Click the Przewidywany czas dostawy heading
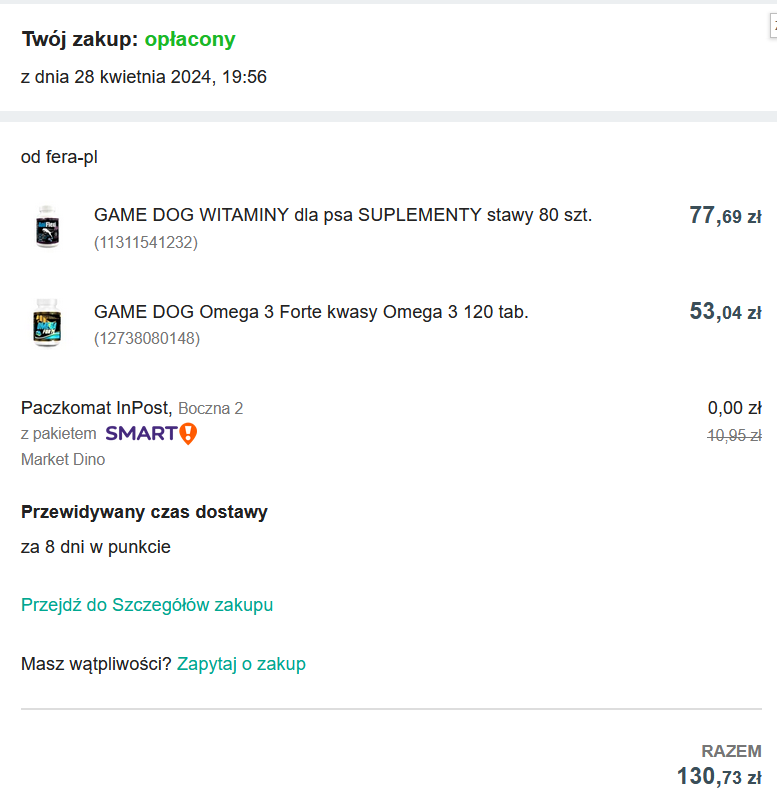The image size is (777, 792). click(x=144, y=513)
